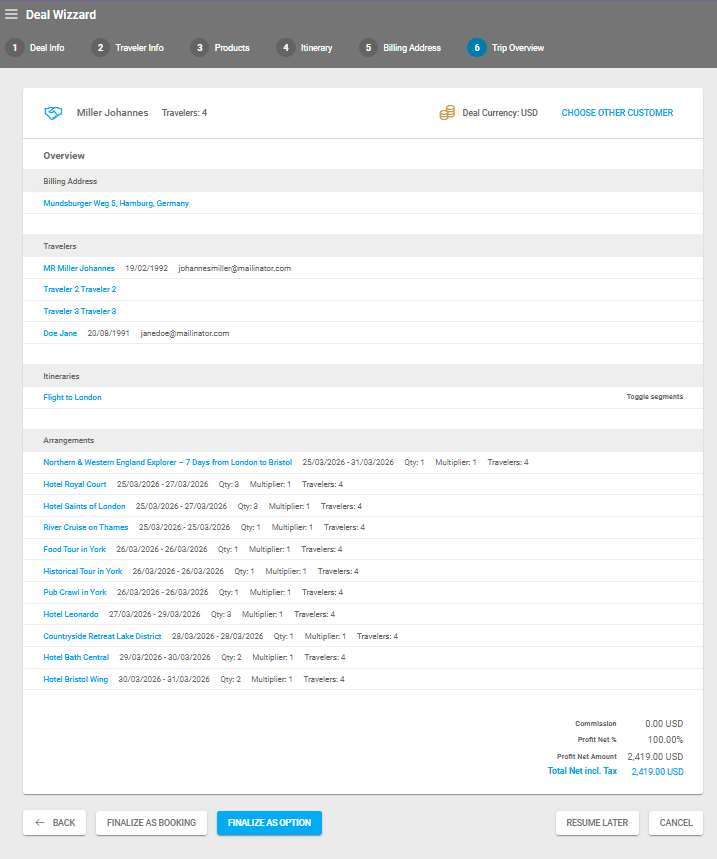Open traveler MR Miller Johannes
The width and height of the screenshot is (717, 859).
79,268
